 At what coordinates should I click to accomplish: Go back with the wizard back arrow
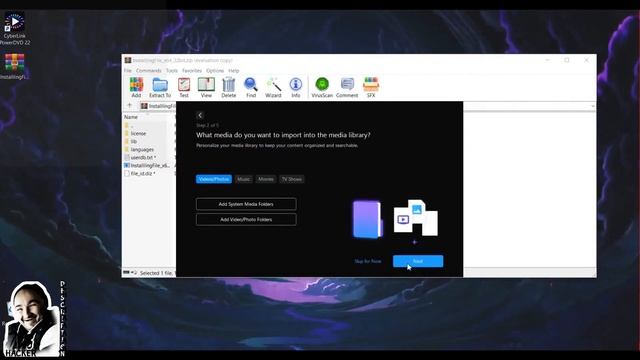[200, 116]
